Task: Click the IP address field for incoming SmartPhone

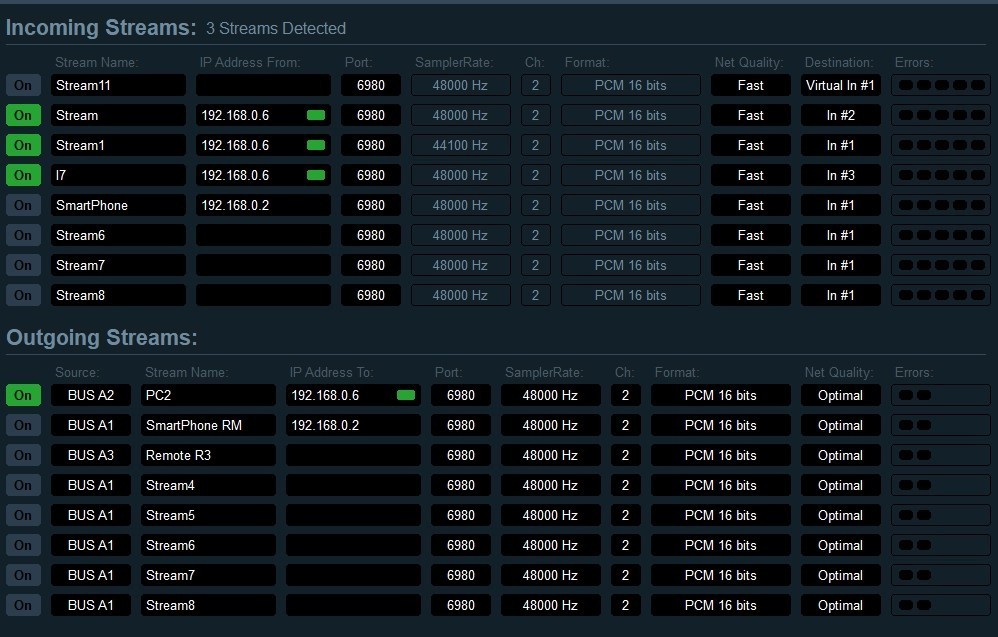Action: click(262, 205)
